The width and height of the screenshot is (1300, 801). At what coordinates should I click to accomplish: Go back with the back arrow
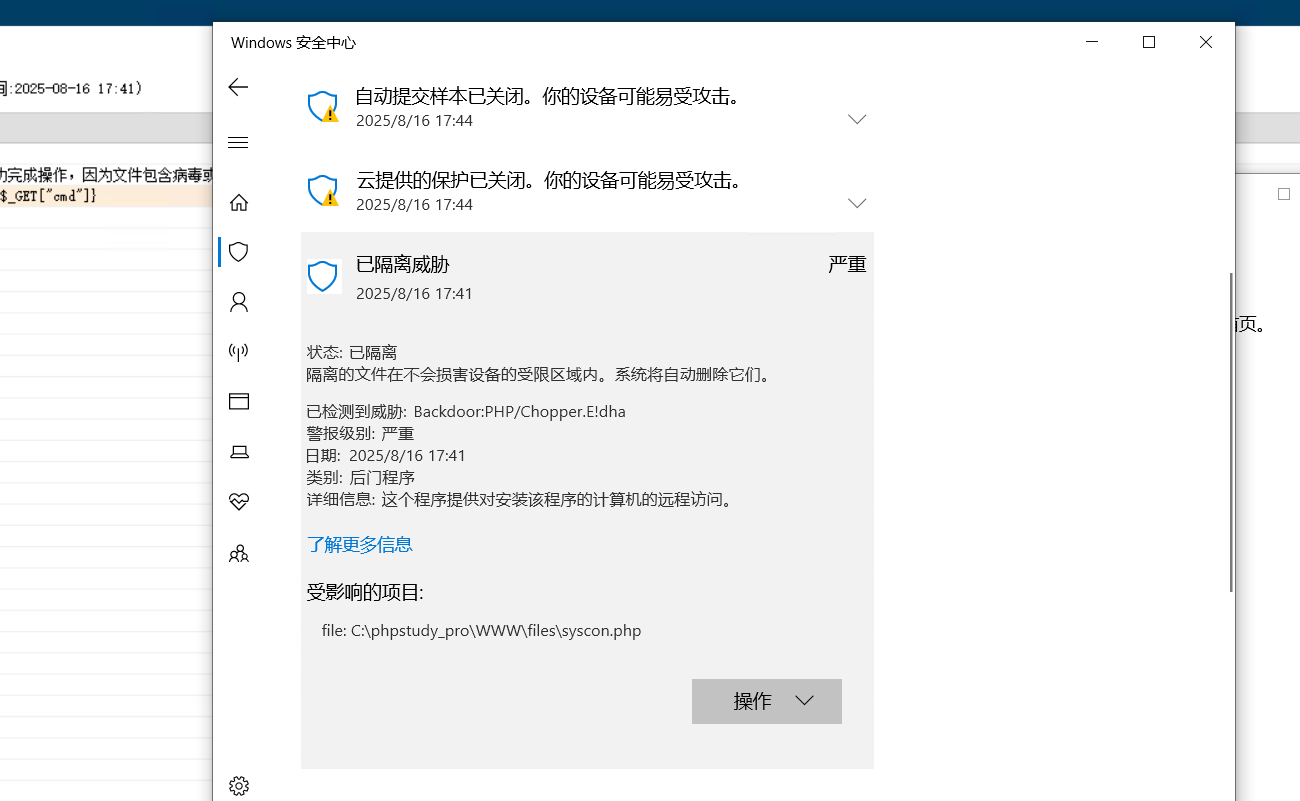pyautogui.click(x=238, y=87)
